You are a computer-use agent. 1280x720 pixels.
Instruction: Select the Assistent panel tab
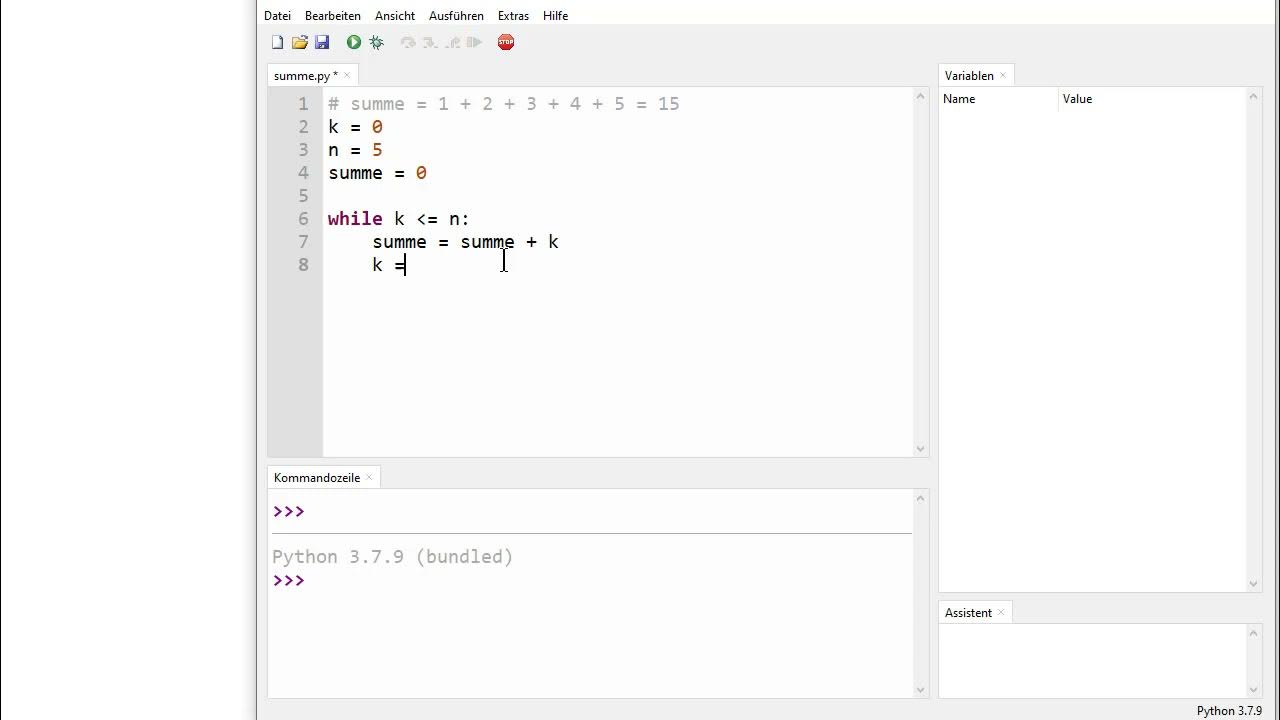pyautogui.click(x=968, y=613)
